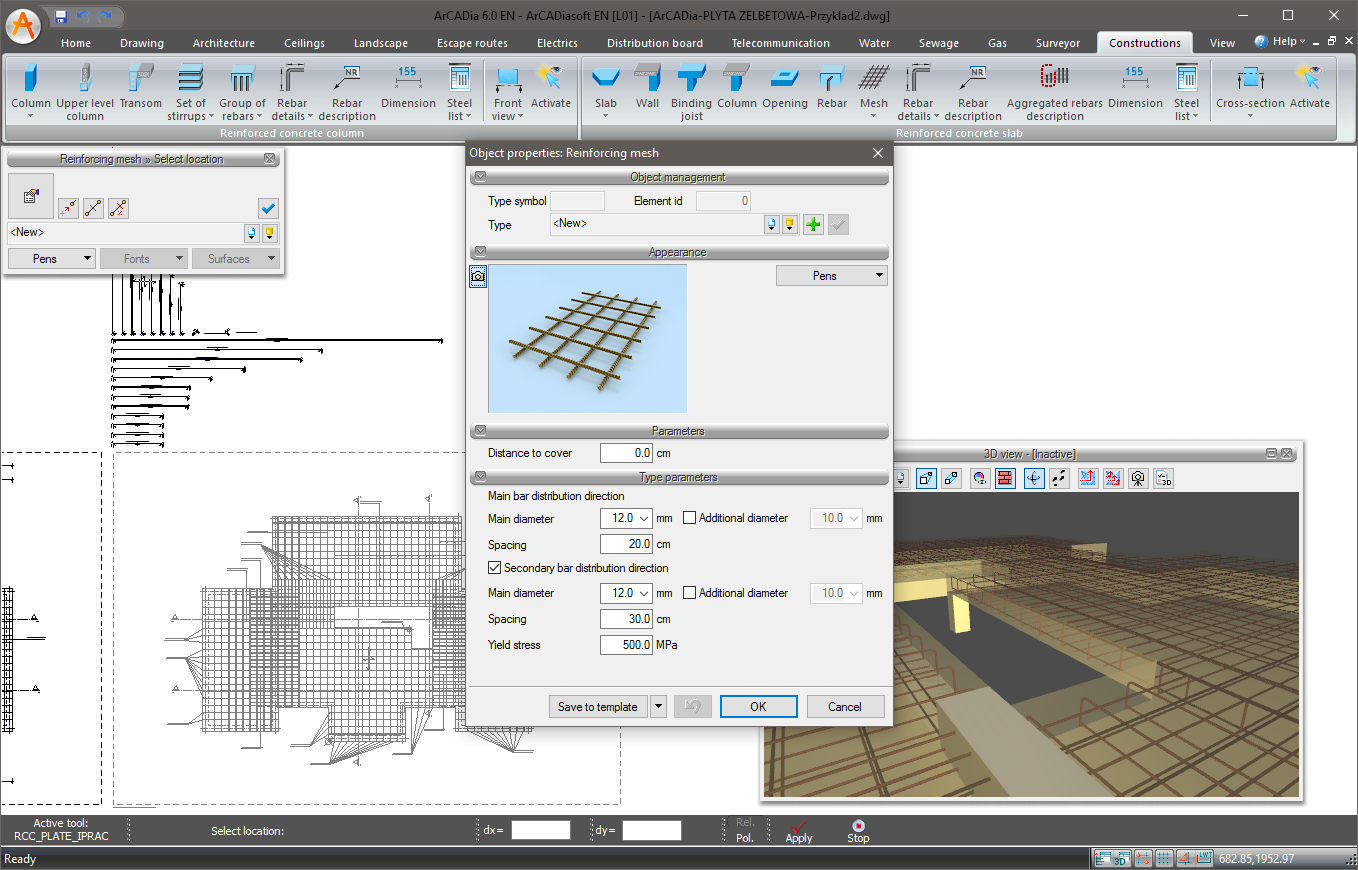Collapse the Type parameters section
This screenshot has width=1358, height=870.
480,477
